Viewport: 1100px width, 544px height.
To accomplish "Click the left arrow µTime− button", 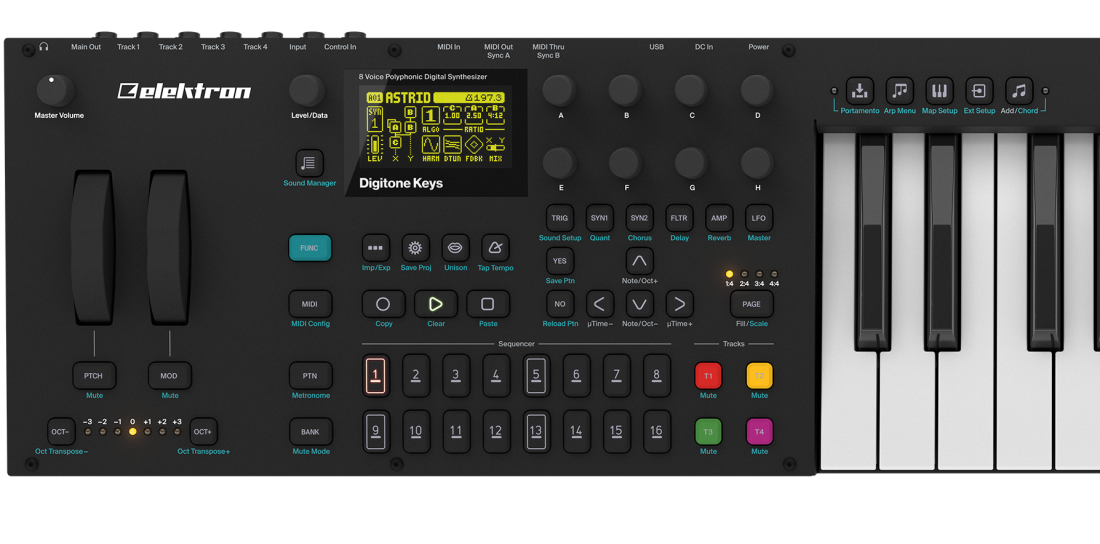I will (600, 304).
